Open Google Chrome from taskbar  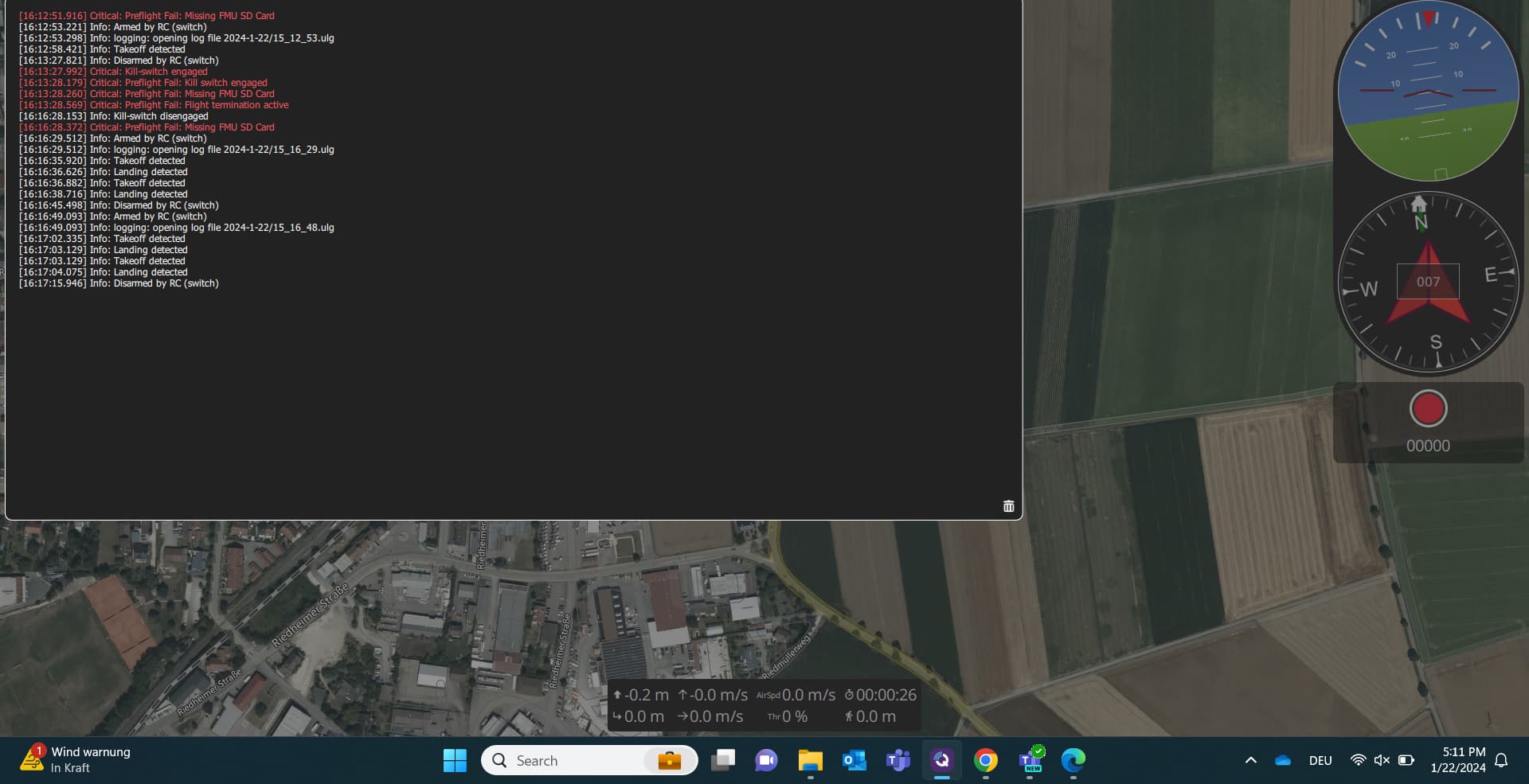click(x=985, y=761)
